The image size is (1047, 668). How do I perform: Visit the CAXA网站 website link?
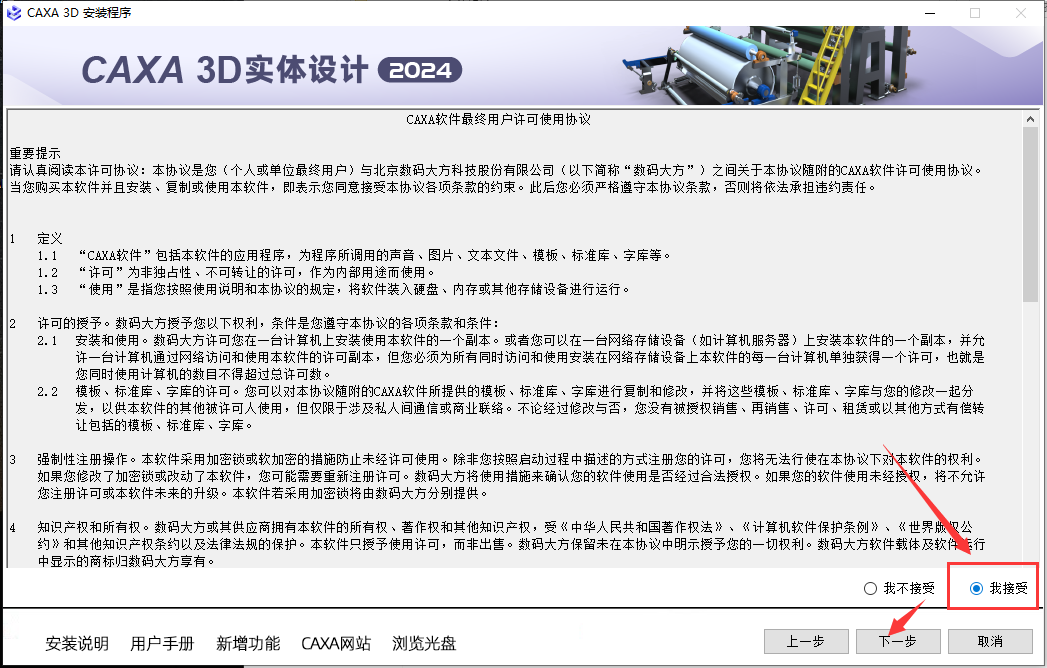pos(335,644)
